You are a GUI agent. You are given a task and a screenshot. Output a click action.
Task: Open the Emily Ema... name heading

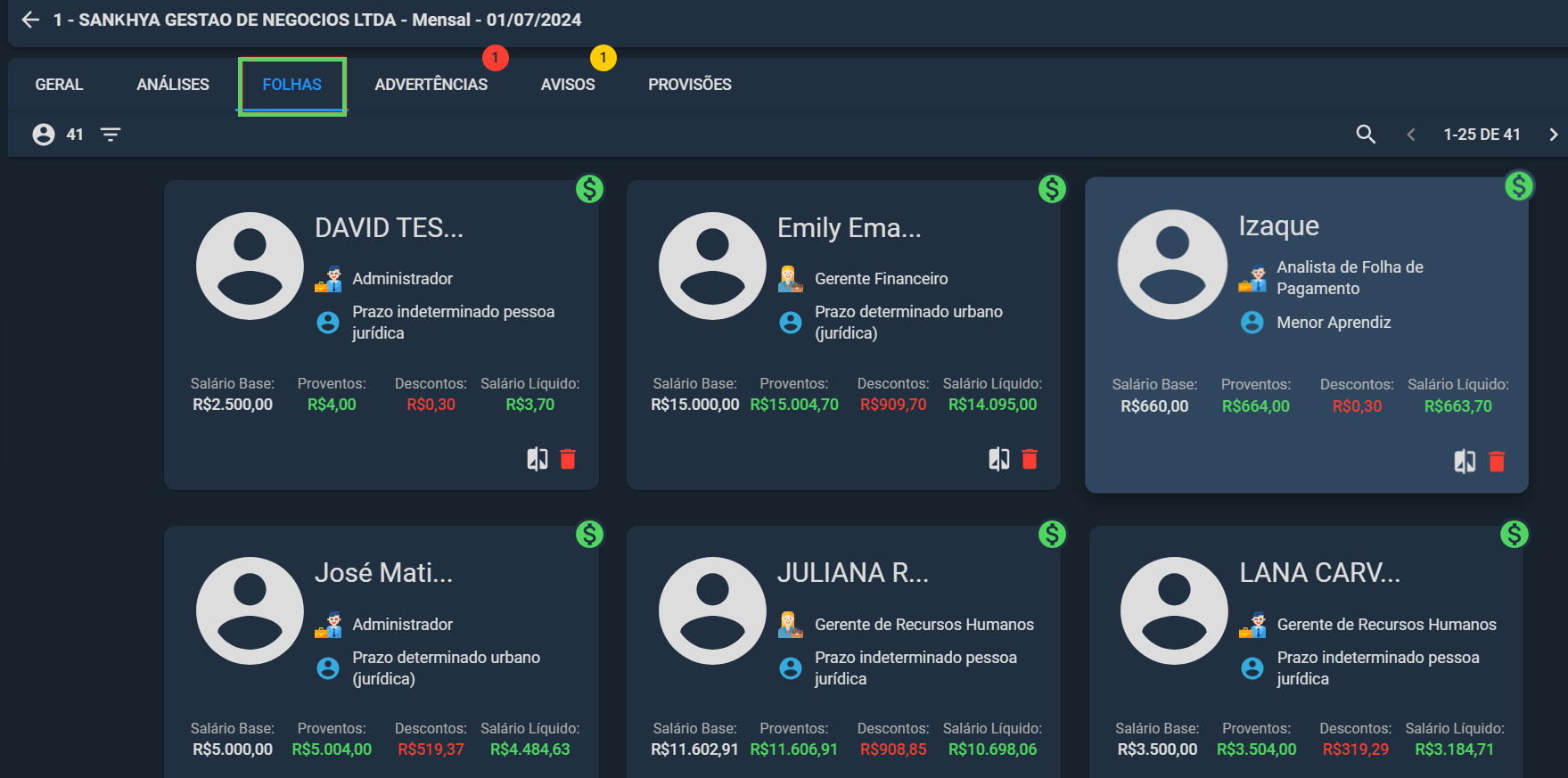tap(850, 228)
